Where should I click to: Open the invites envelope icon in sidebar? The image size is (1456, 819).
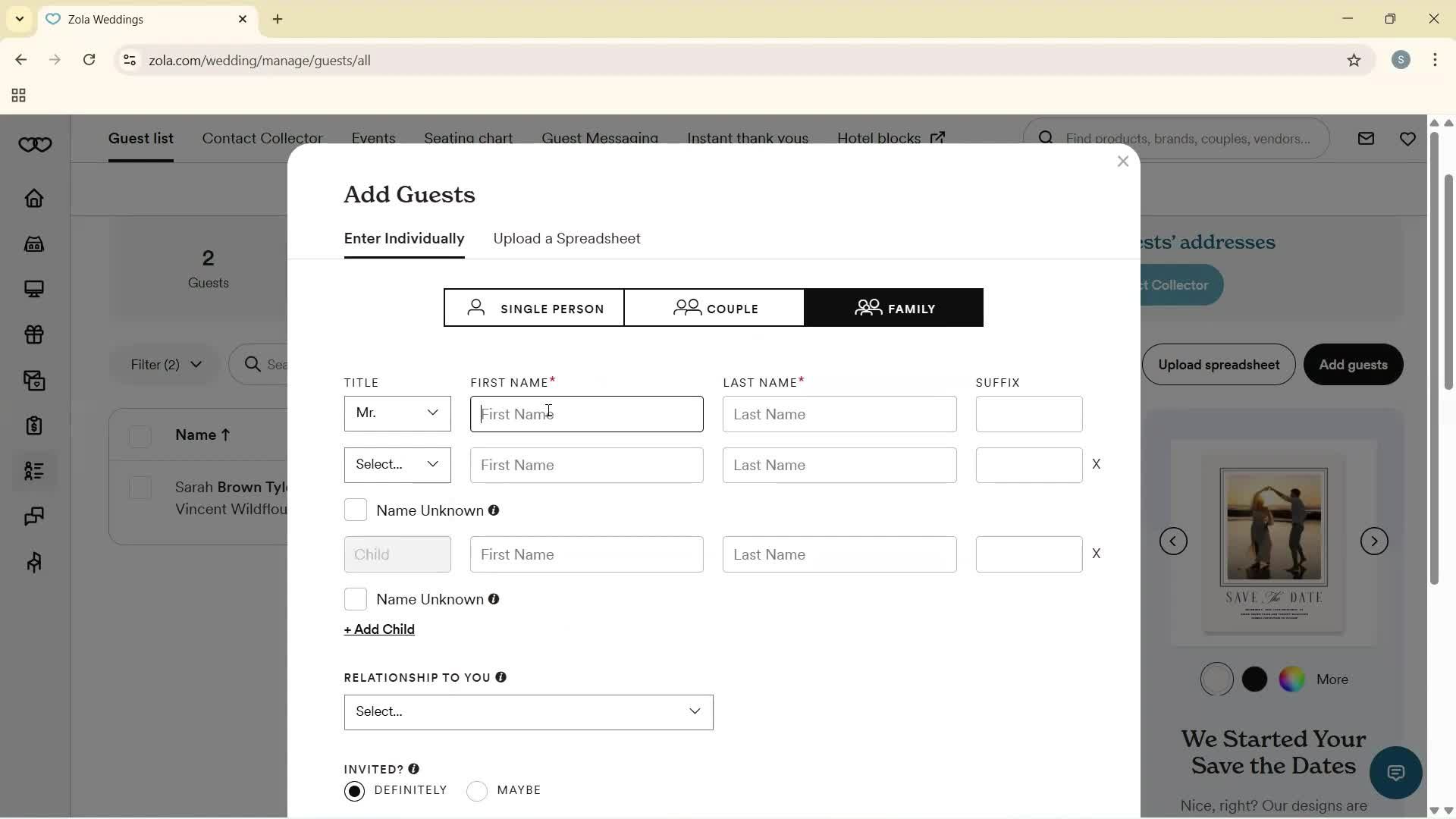[34, 380]
